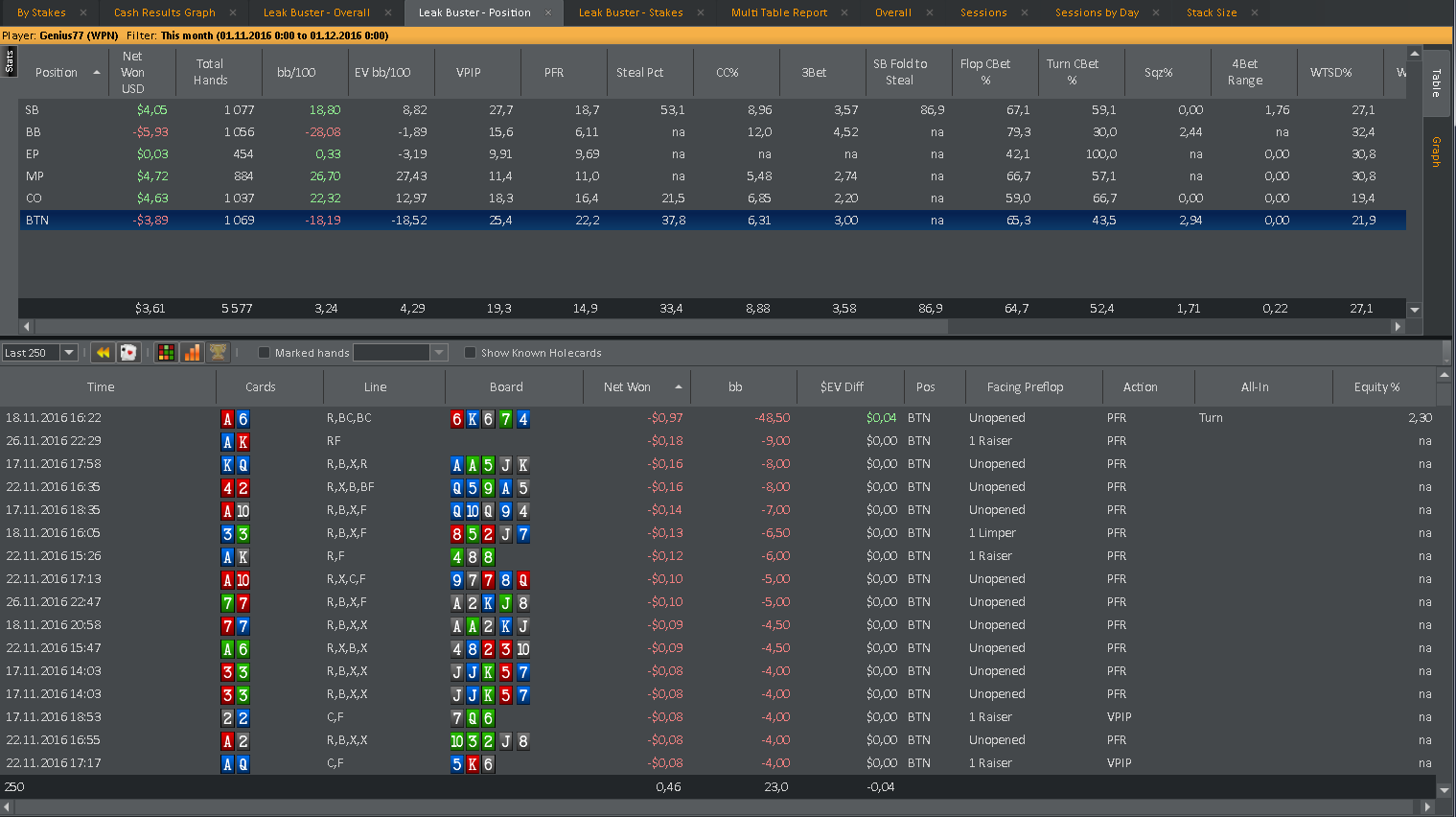Select hand from 22.11.2016 17:17
This screenshot has width=1456, height=817.
718,763
